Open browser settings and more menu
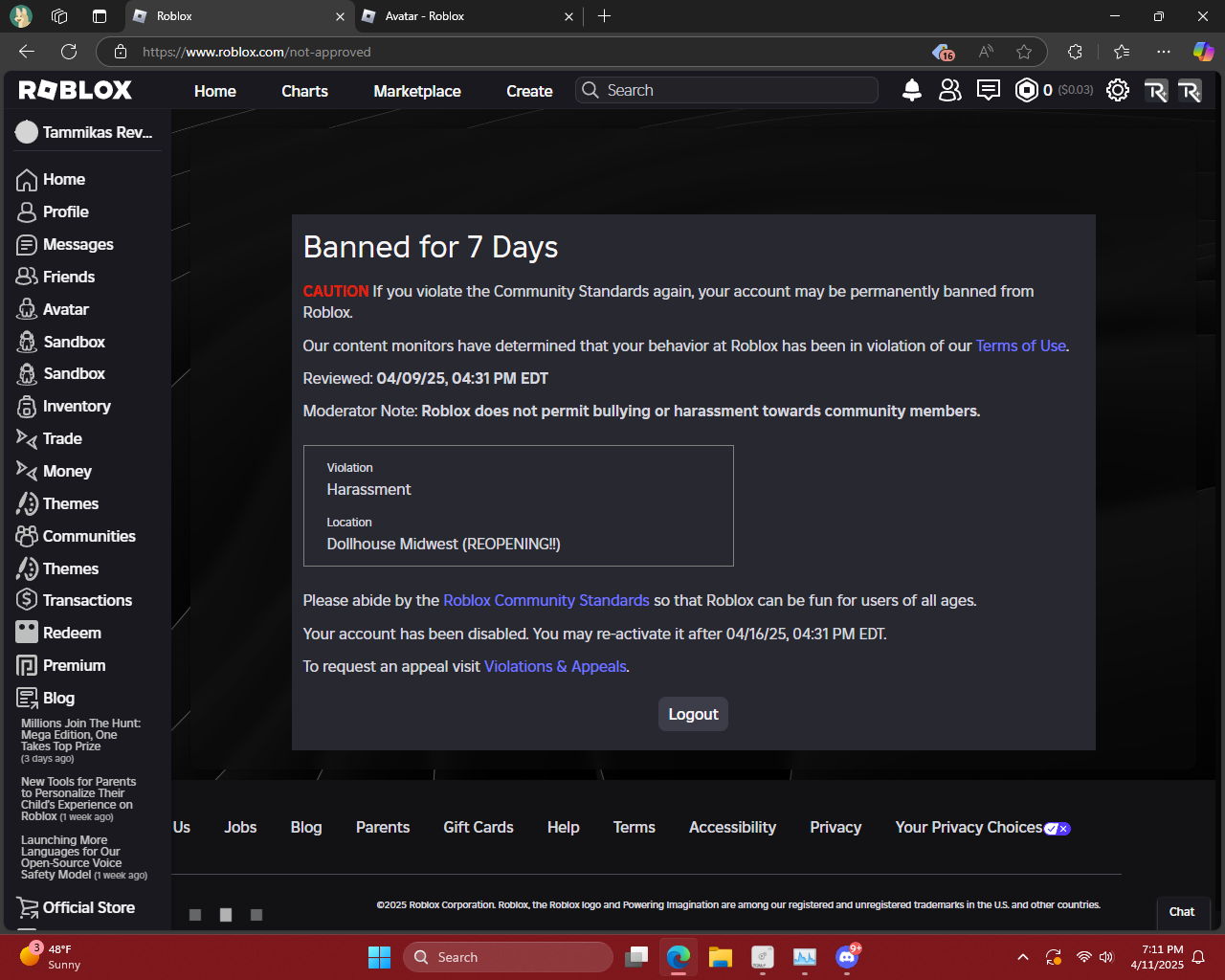 [1163, 52]
